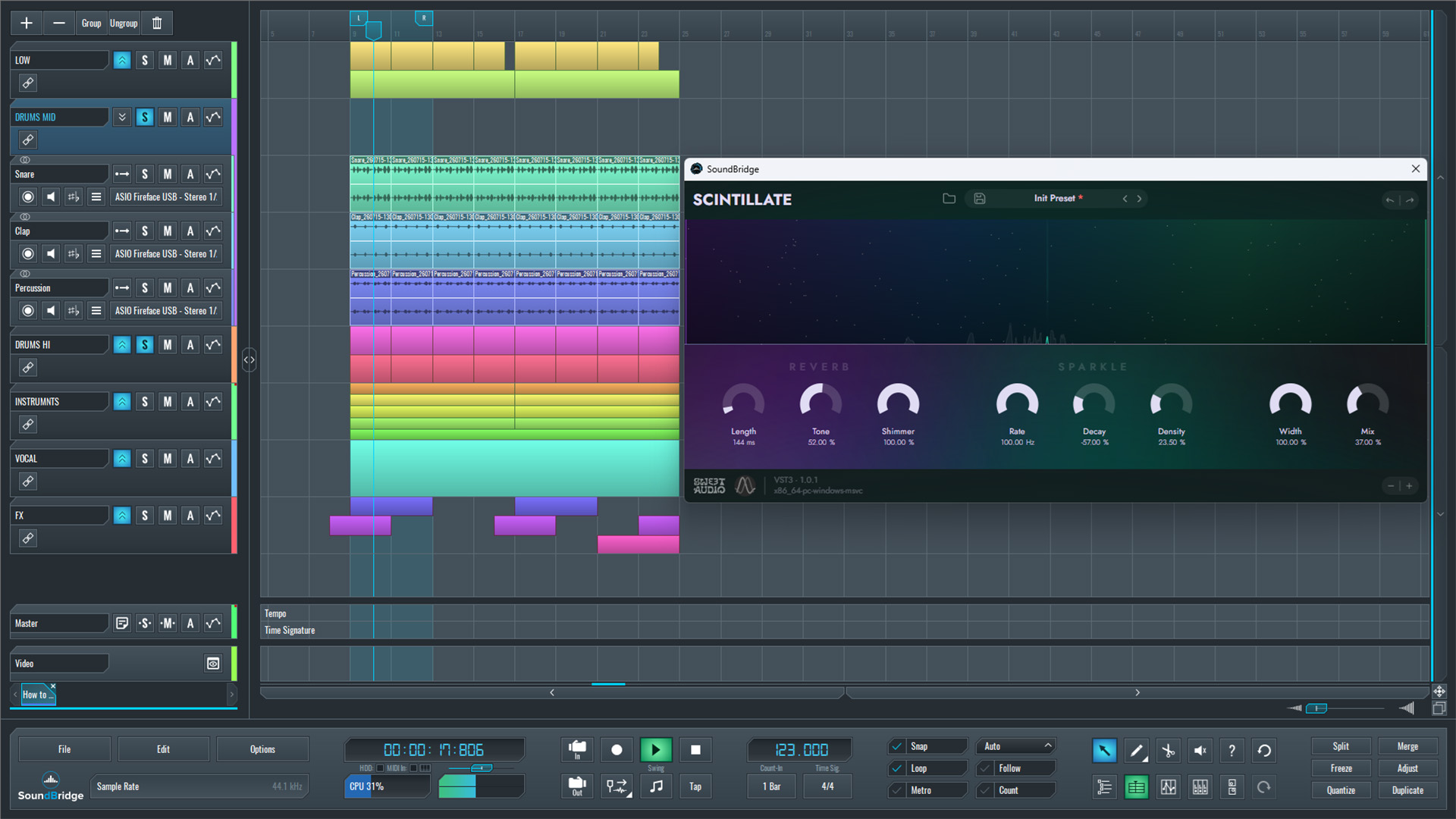
Task: Click the add track plus icon
Action: (x=27, y=23)
